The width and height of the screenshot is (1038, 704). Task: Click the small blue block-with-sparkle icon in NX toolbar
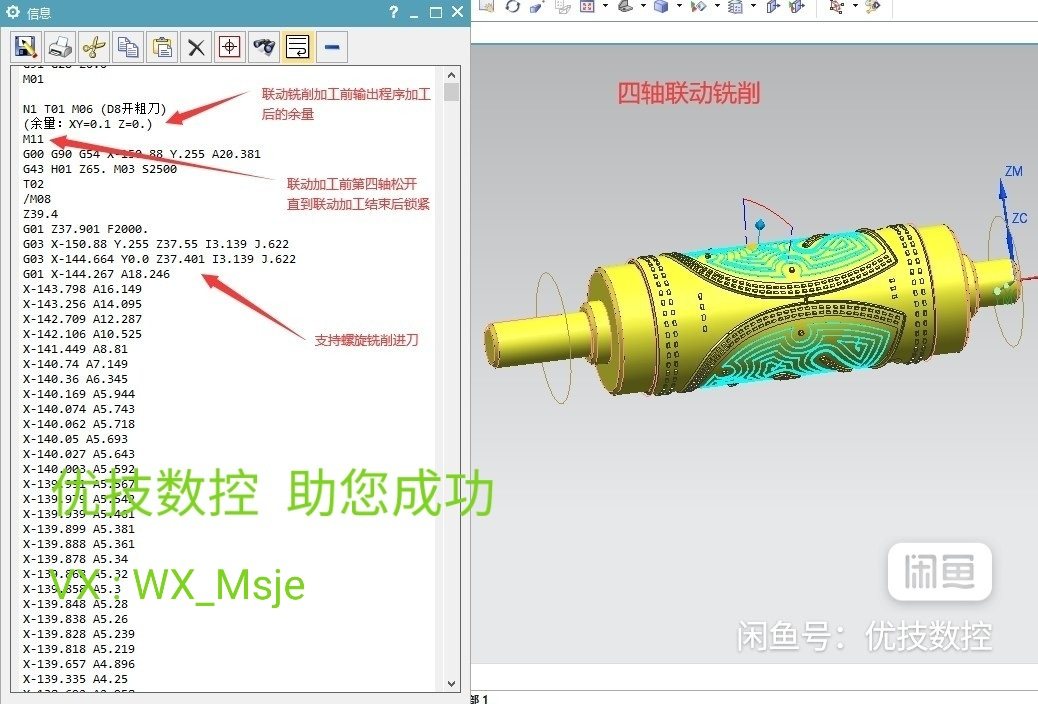click(x=537, y=6)
